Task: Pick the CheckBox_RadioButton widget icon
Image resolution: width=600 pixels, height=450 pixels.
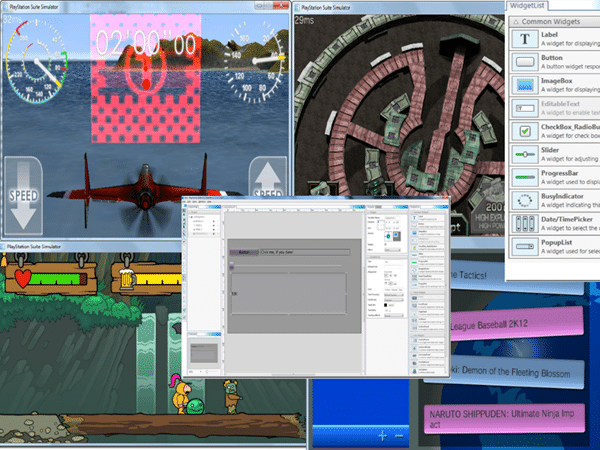Action: click(x=525, y=131)
